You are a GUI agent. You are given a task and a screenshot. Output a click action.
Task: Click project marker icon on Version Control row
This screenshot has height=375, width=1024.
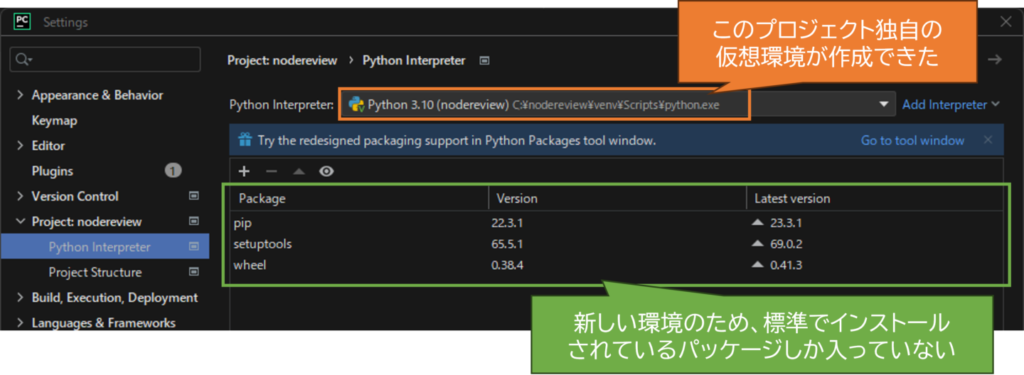pos(194,196)
